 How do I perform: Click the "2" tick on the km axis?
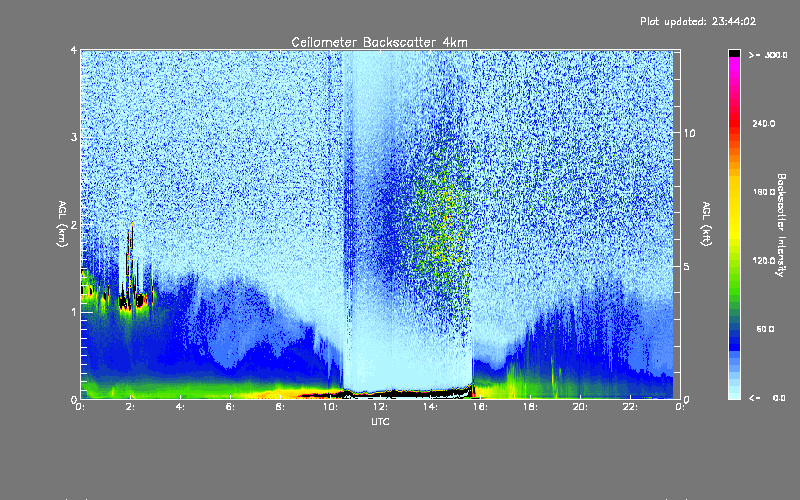click(74, 225)
